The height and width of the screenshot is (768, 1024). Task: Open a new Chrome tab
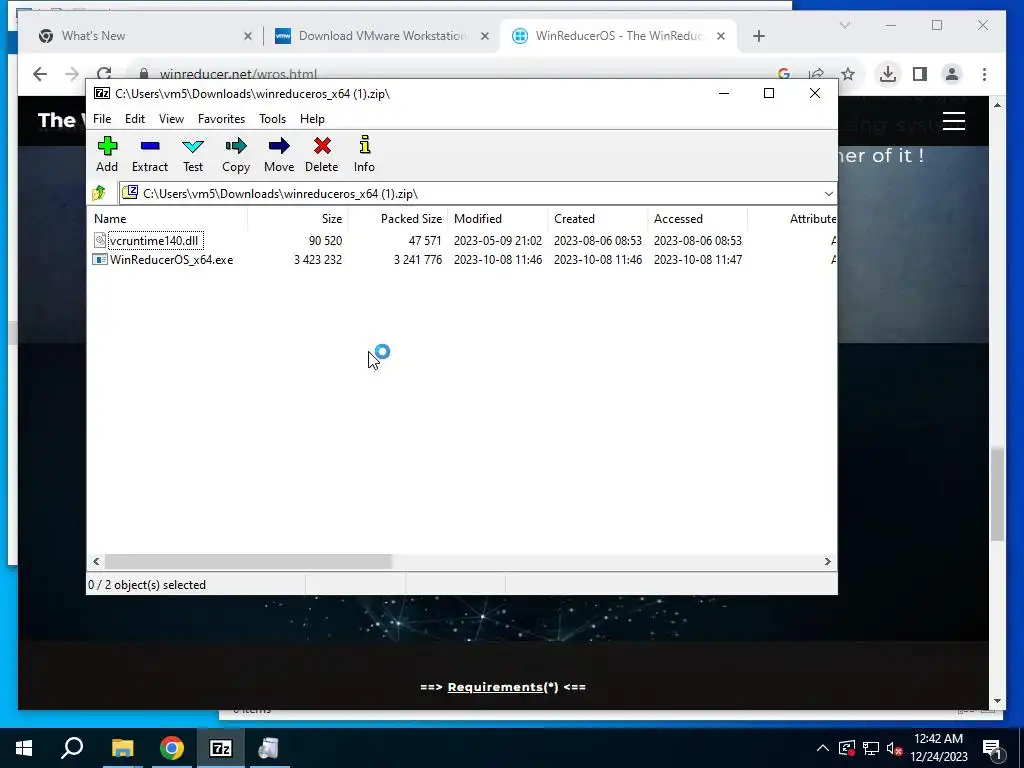tap(758, 36)
